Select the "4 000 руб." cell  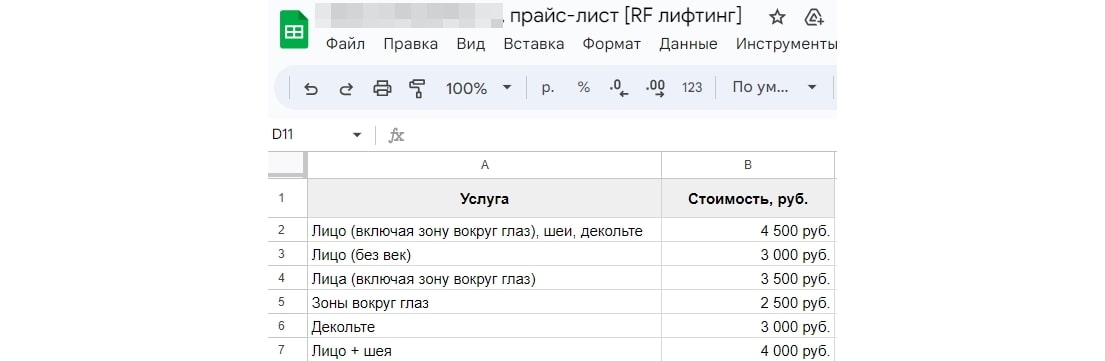click(x=748, y=350)
